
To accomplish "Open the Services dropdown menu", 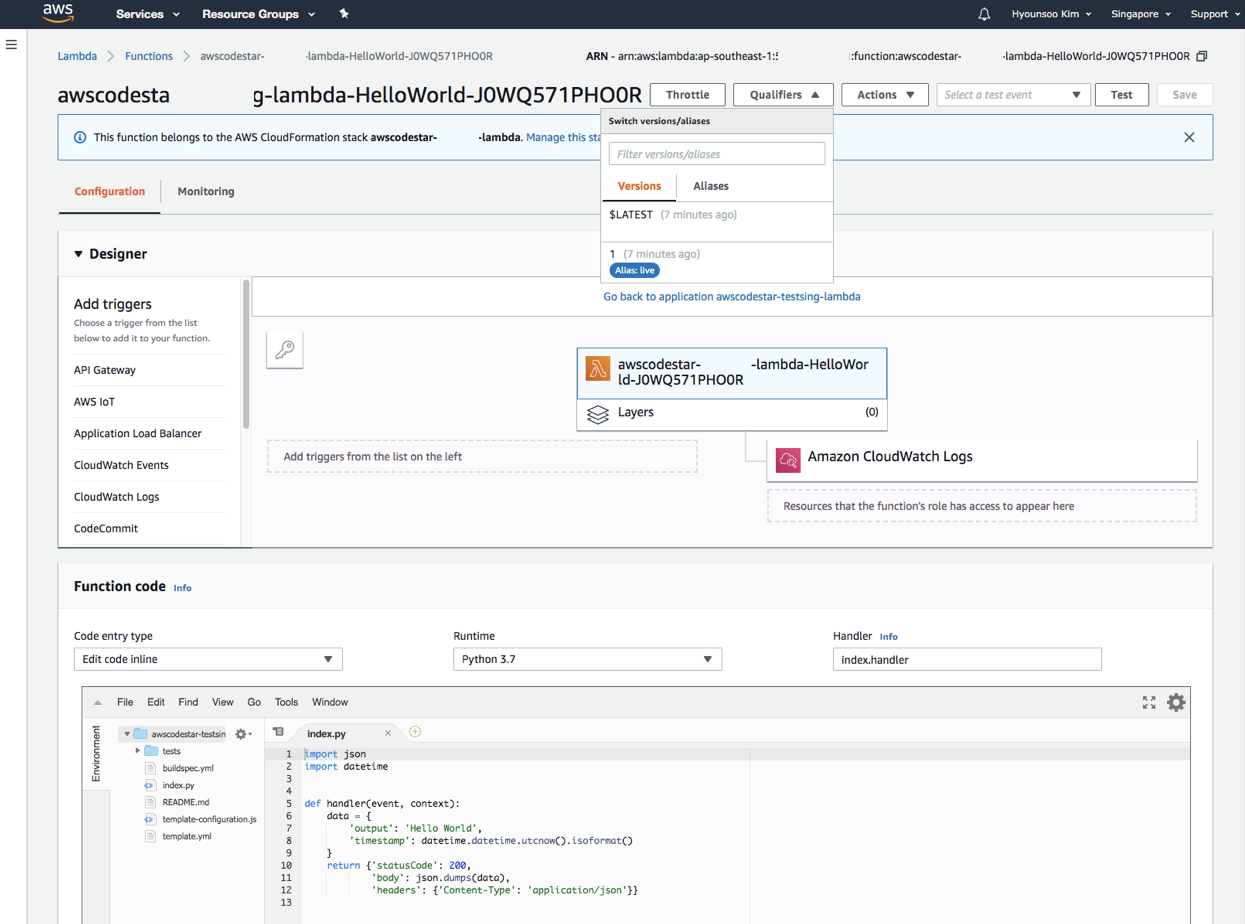I will click(147, 14).
